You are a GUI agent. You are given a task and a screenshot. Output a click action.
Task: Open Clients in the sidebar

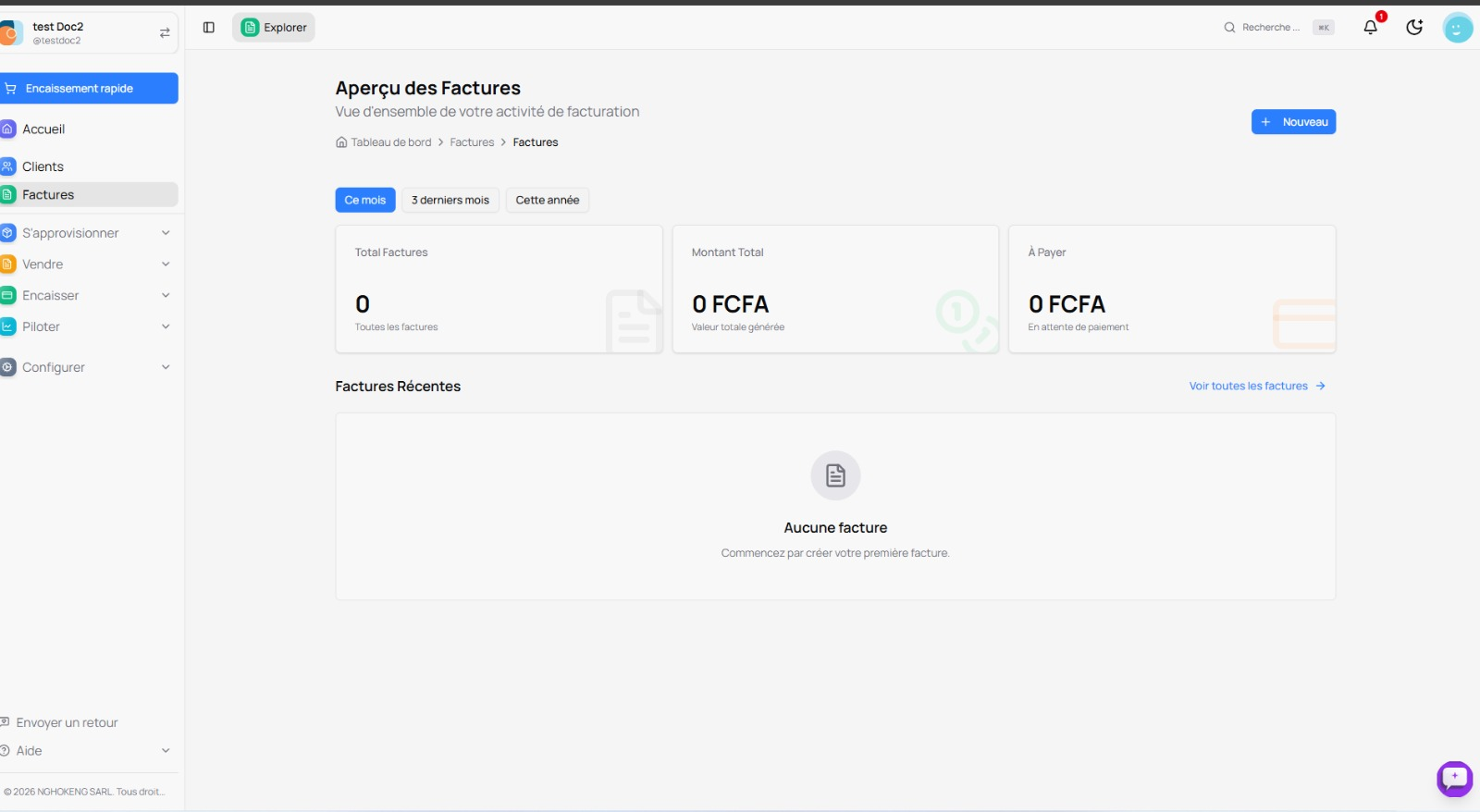coord(43,166)
